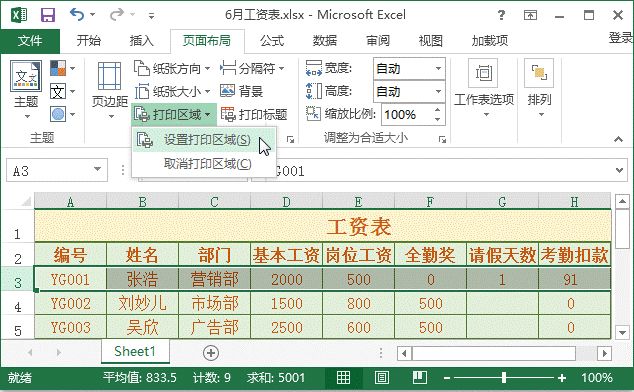This screenshot has height=392, width=634.
Task: Open 工作表选项 sheet options button
Action: 484,88
